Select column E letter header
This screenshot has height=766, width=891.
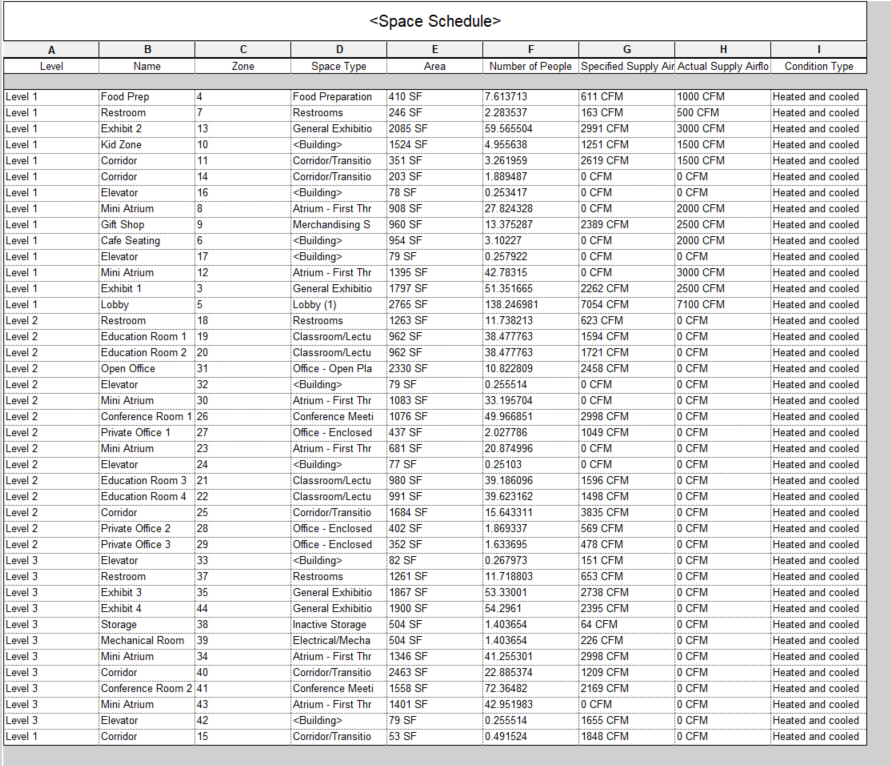(x=435, y=49)
